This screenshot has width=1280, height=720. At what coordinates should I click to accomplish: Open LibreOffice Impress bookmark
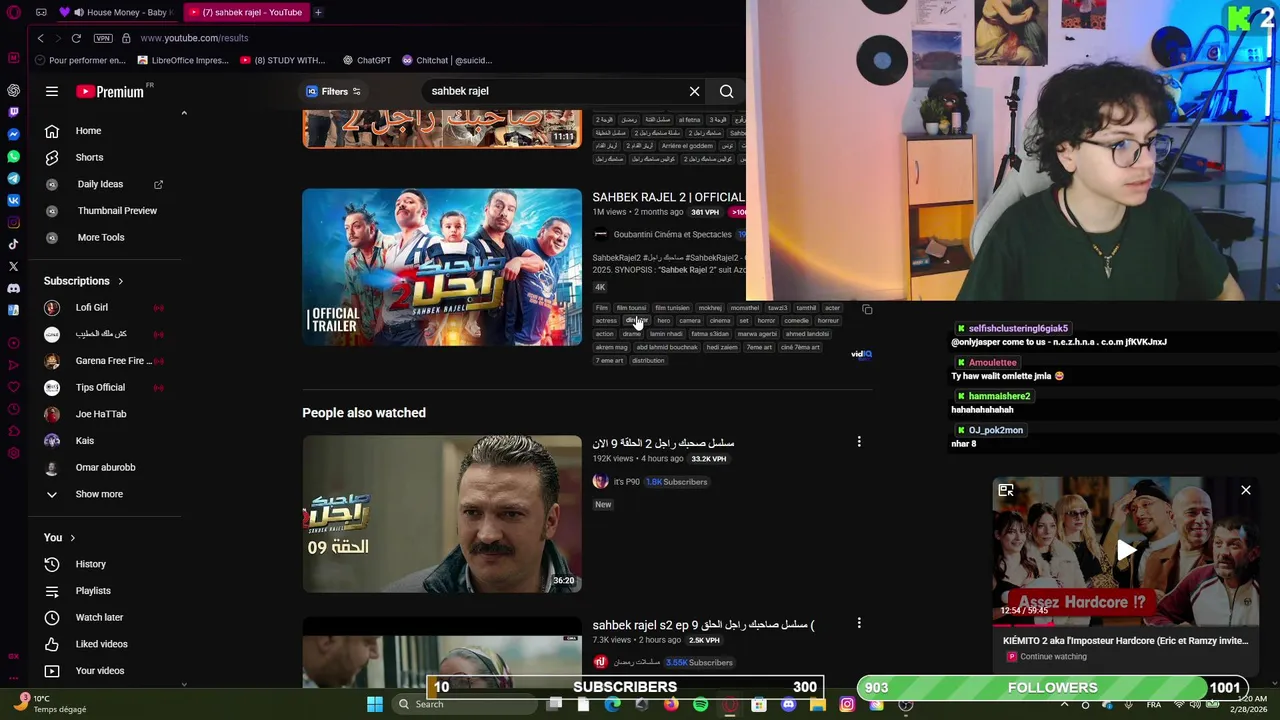(183, 60)
